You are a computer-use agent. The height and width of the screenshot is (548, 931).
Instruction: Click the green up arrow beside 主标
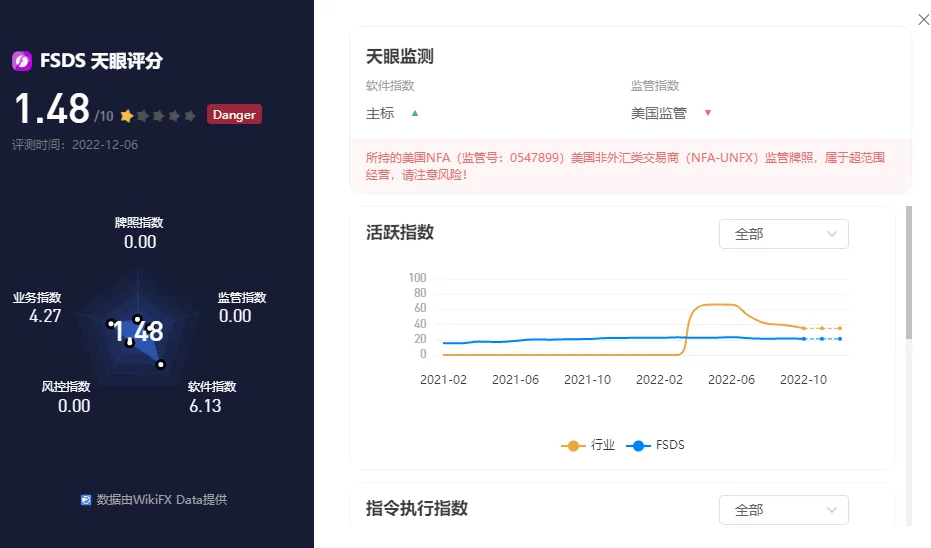(x=415, y=113)
